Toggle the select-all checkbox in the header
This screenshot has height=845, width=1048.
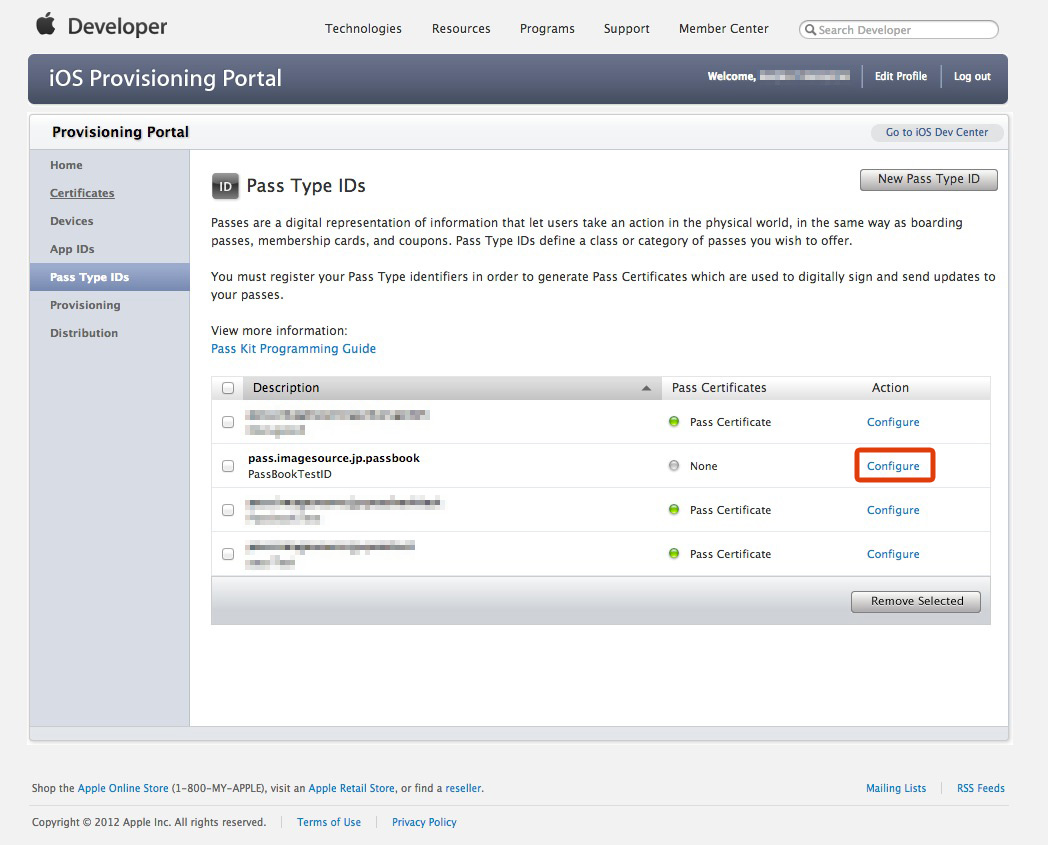pyautogui.click(x=228, y=388)
